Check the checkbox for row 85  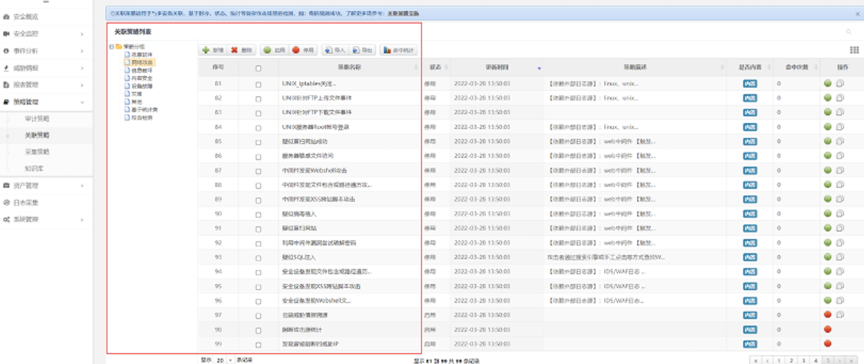point(258,142)
